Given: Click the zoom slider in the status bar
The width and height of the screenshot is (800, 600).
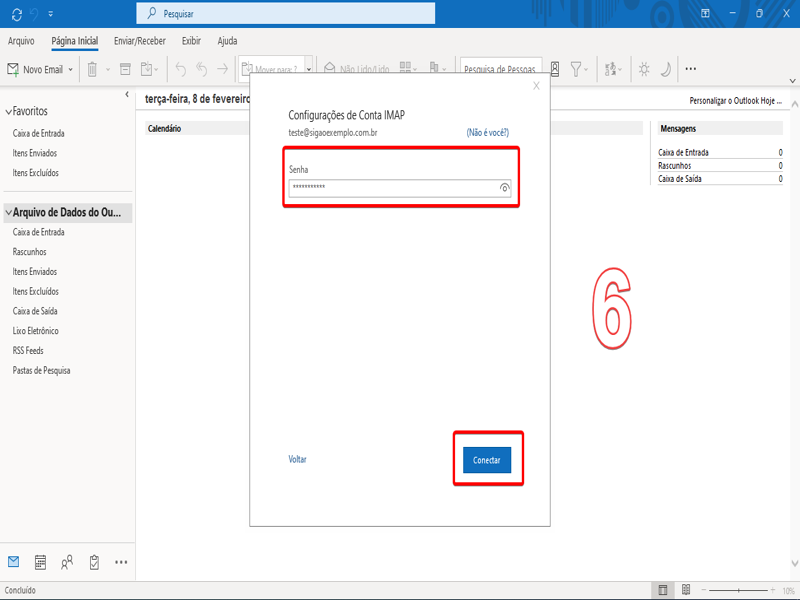Looking at the screenshot, I should click(739, 590).
